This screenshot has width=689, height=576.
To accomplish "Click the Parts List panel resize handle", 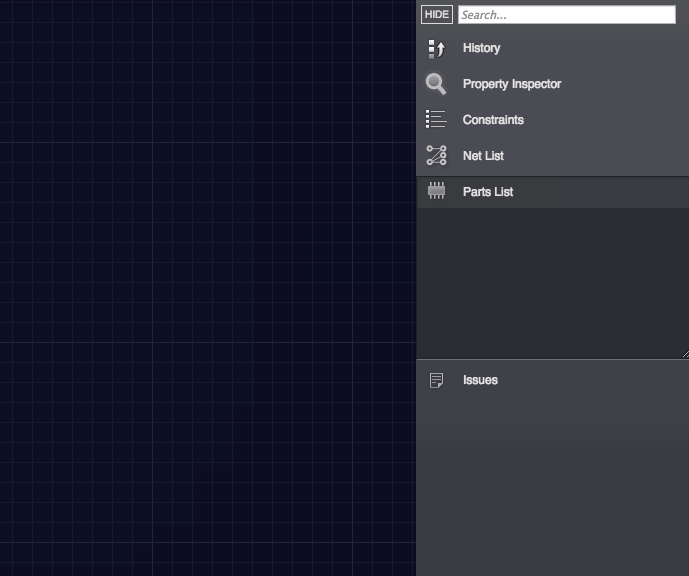I will [x=685, y=354].
